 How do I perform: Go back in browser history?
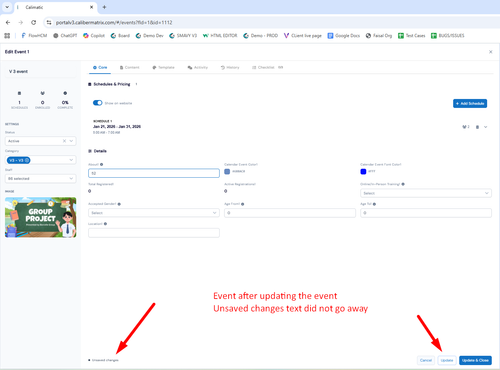(x=8, y=22)
